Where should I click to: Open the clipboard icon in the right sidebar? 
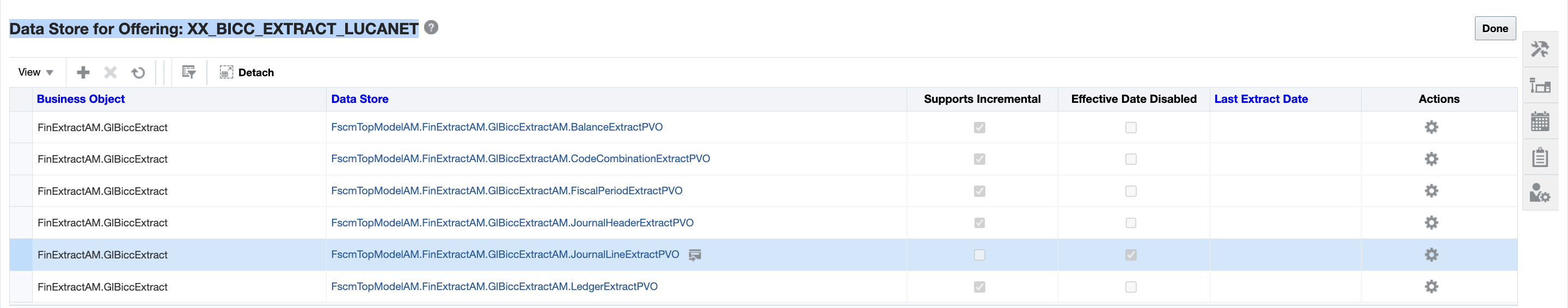click(1540, 157)
